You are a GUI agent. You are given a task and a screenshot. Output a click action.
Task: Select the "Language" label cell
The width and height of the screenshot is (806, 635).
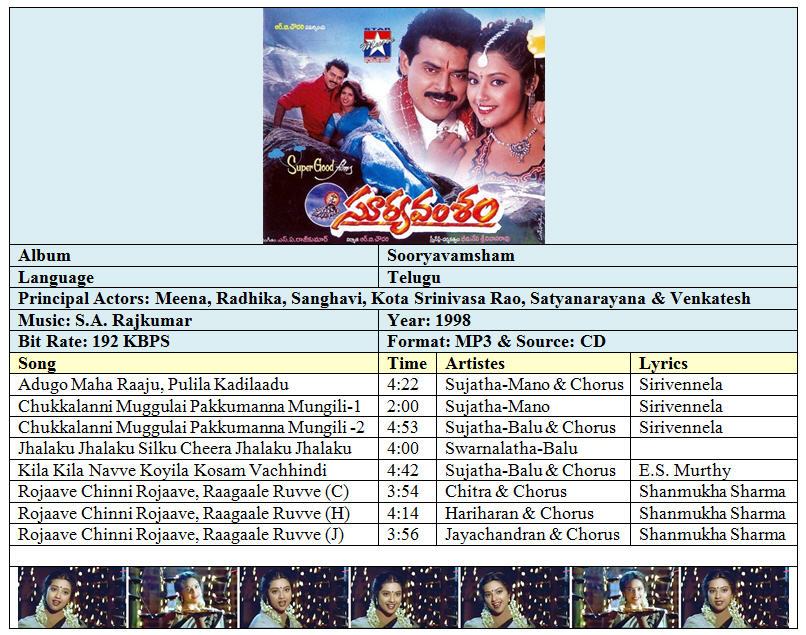tap(194, 277)
